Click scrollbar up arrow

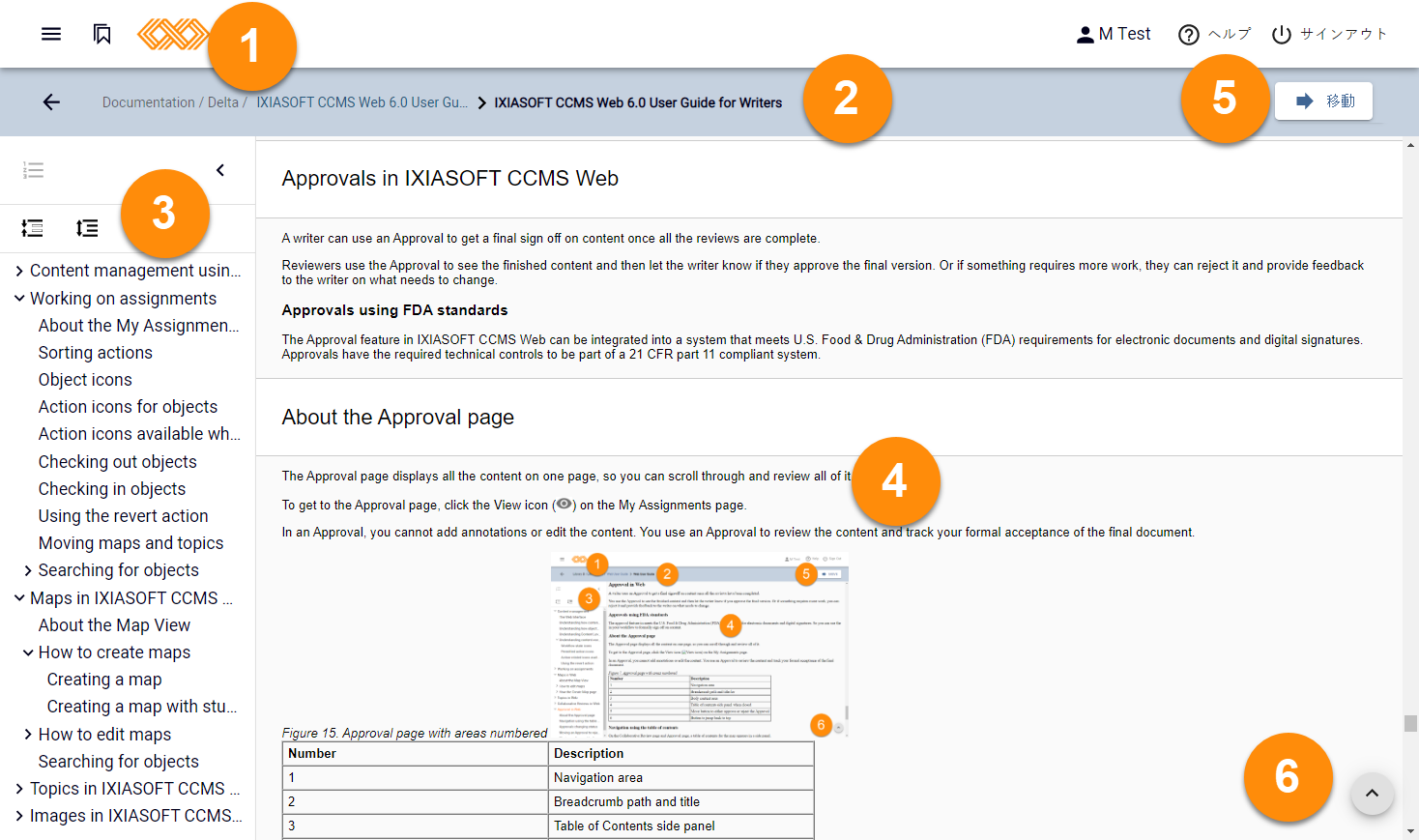pyautogui.click(x=1411, y=146)
